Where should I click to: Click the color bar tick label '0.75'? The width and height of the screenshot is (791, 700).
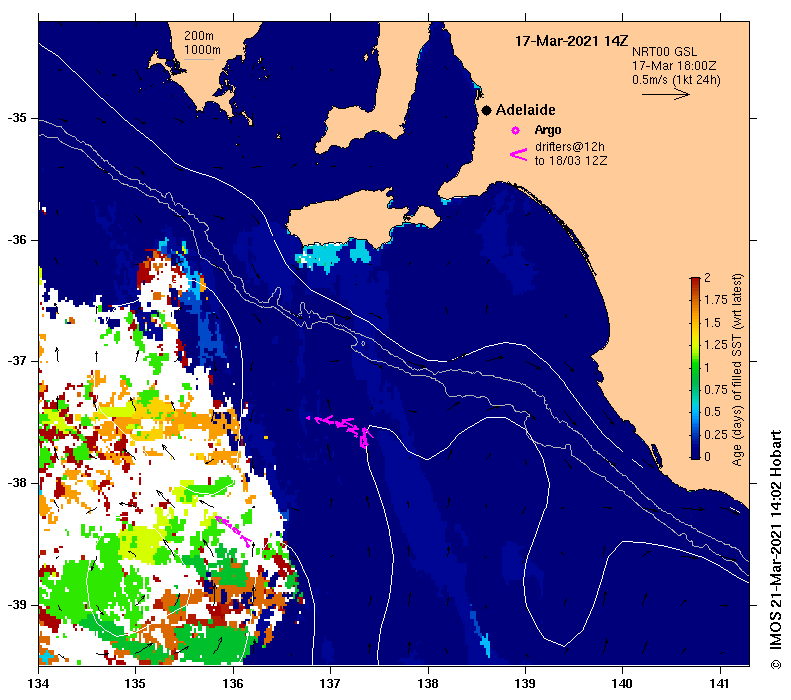point(716,389)
